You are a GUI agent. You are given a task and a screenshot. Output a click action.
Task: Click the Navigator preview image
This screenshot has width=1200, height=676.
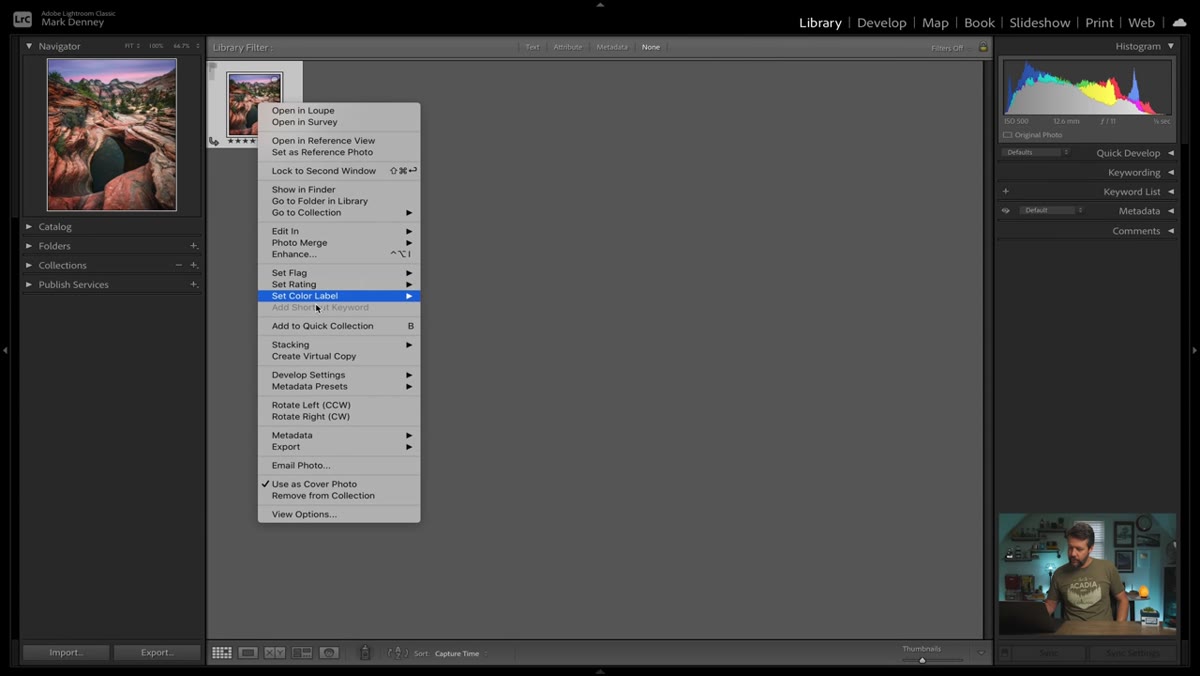tap(112, 134)
